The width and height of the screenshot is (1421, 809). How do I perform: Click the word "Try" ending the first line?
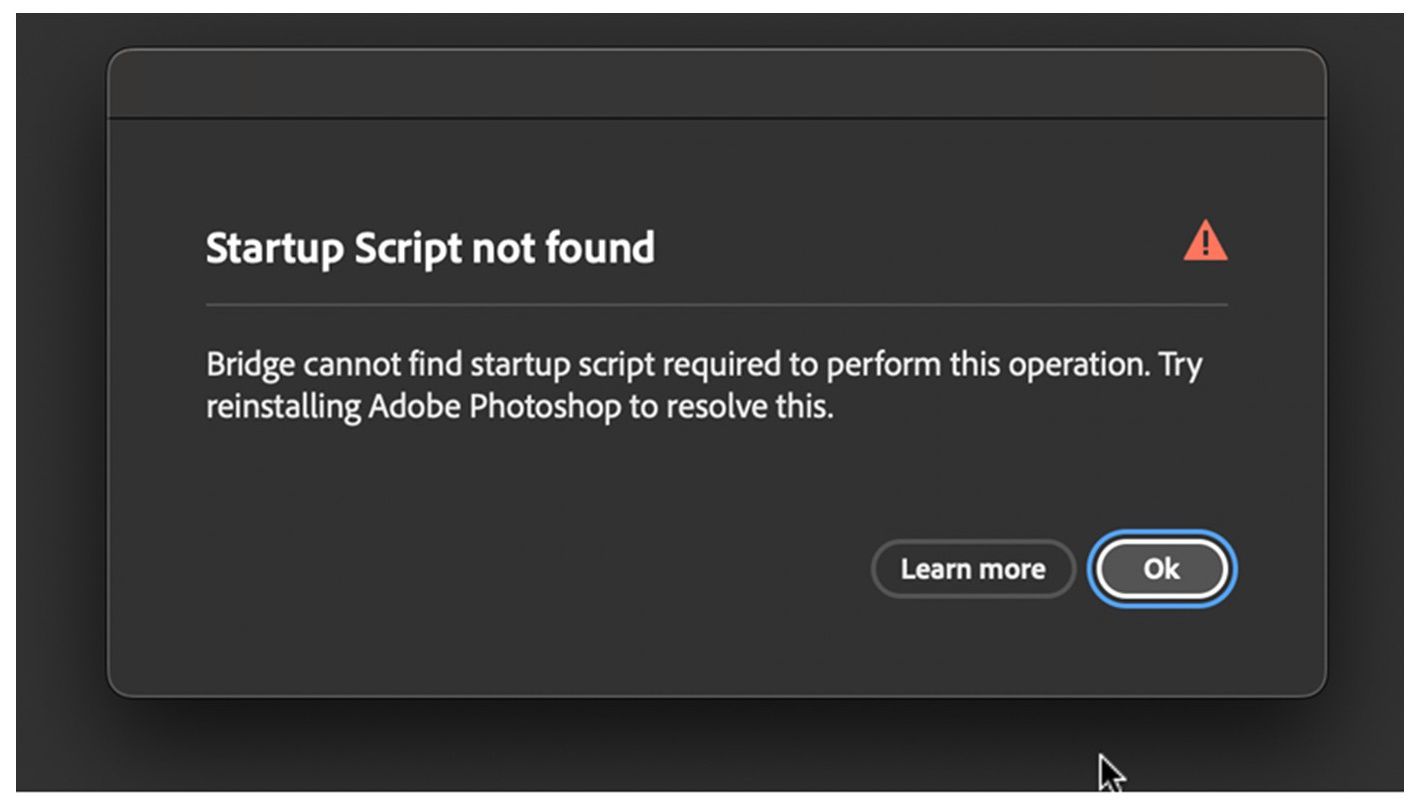pyautogui.click(x=1181, y=366)
